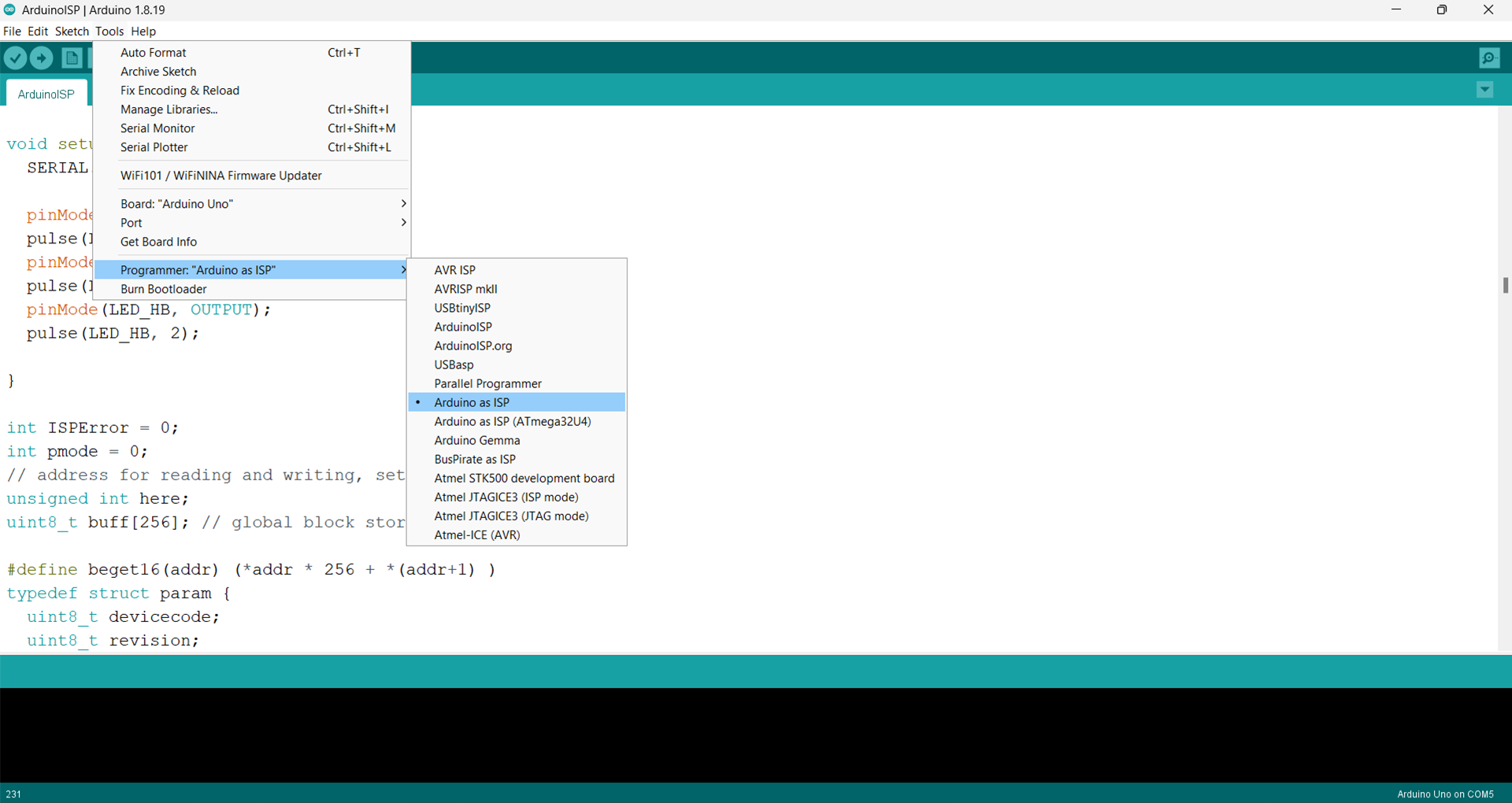
Task: Select Archive Sketch menu entry
Action: [252, 72]
